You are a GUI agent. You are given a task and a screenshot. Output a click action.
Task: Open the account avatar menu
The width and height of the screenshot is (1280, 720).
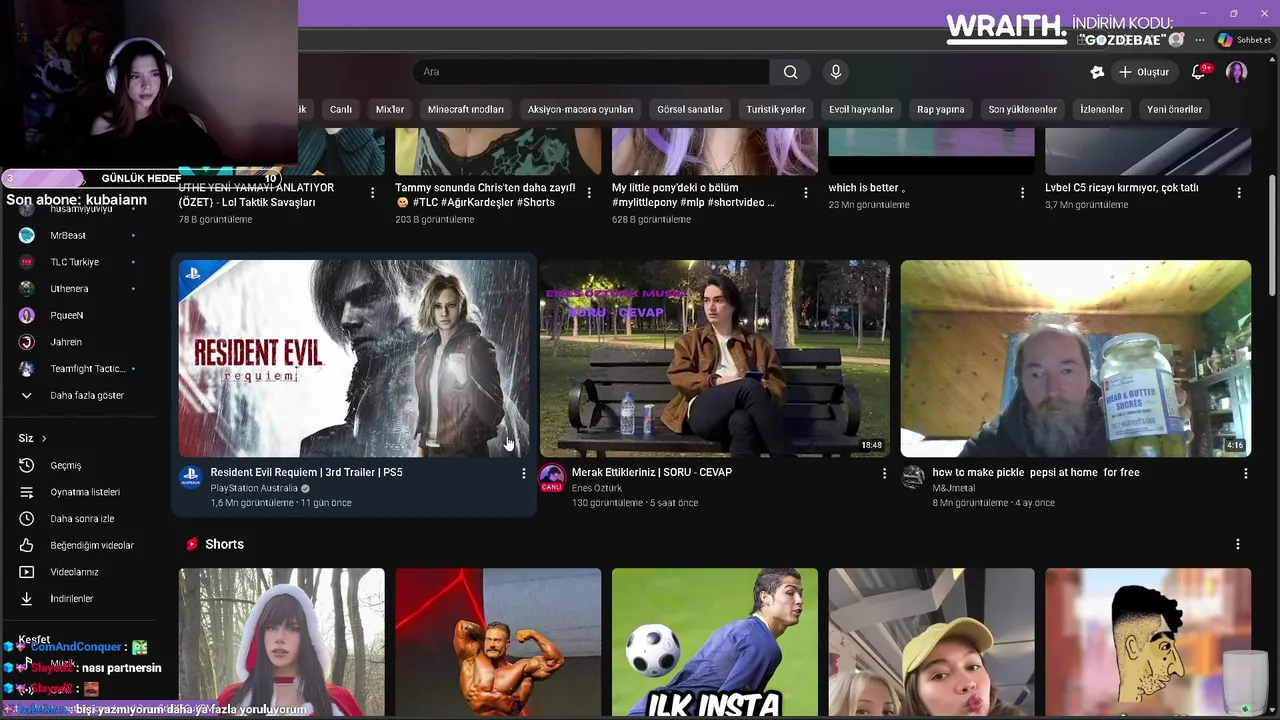[1237, 72]
